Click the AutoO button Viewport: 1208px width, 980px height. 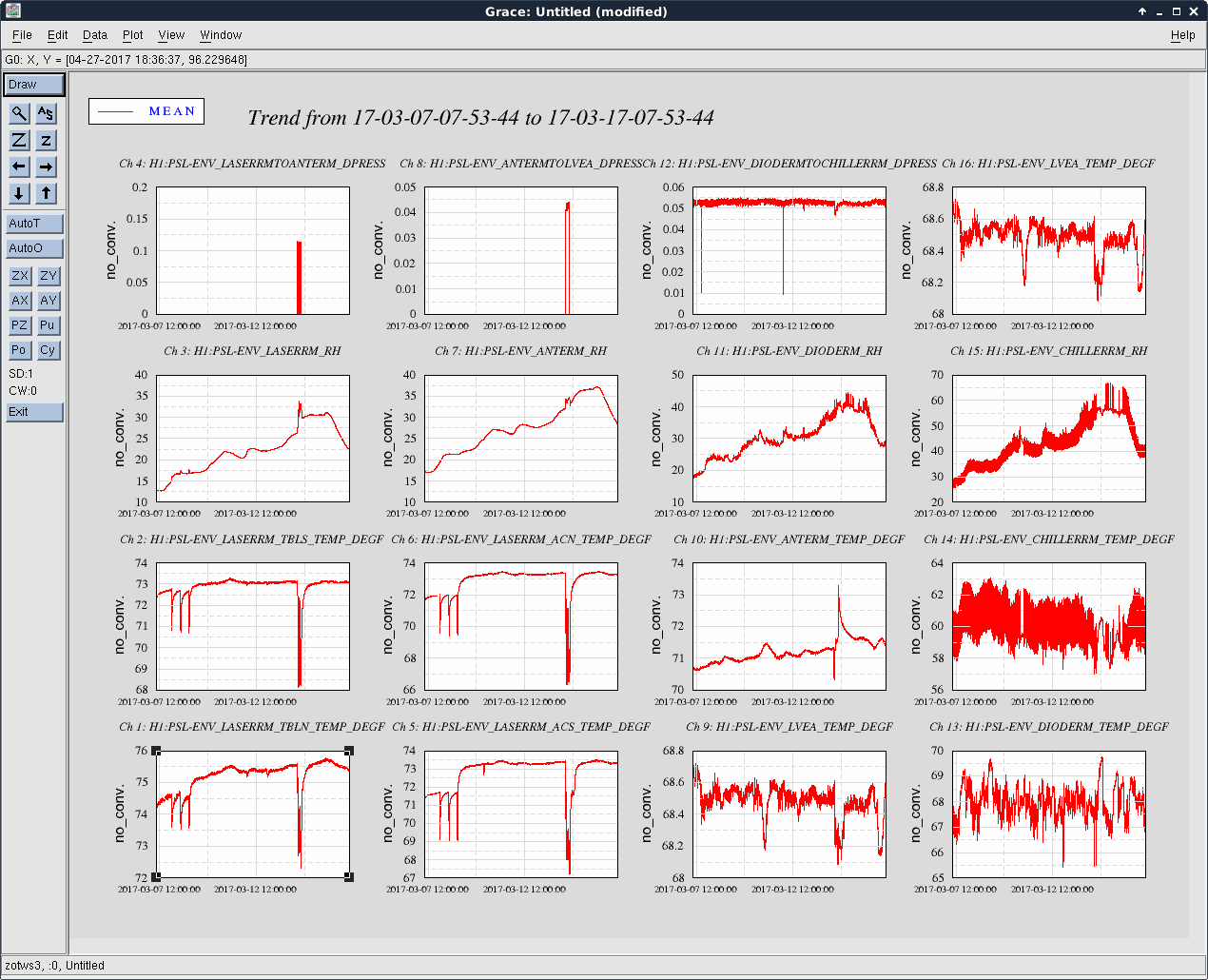[x=34, y=248]
